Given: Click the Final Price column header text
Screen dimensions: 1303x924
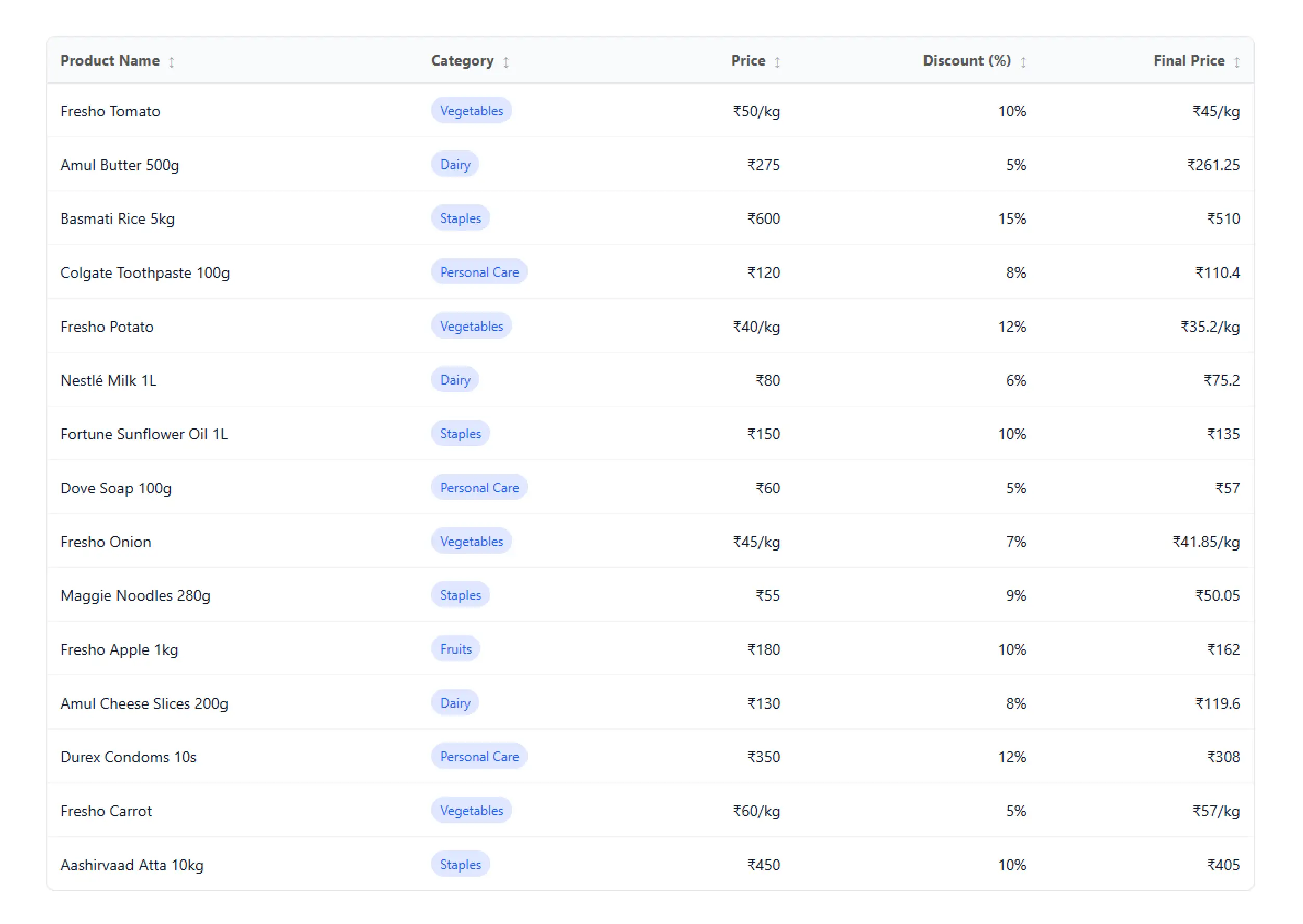Looking at the screenshot, I should point(1188,61).
